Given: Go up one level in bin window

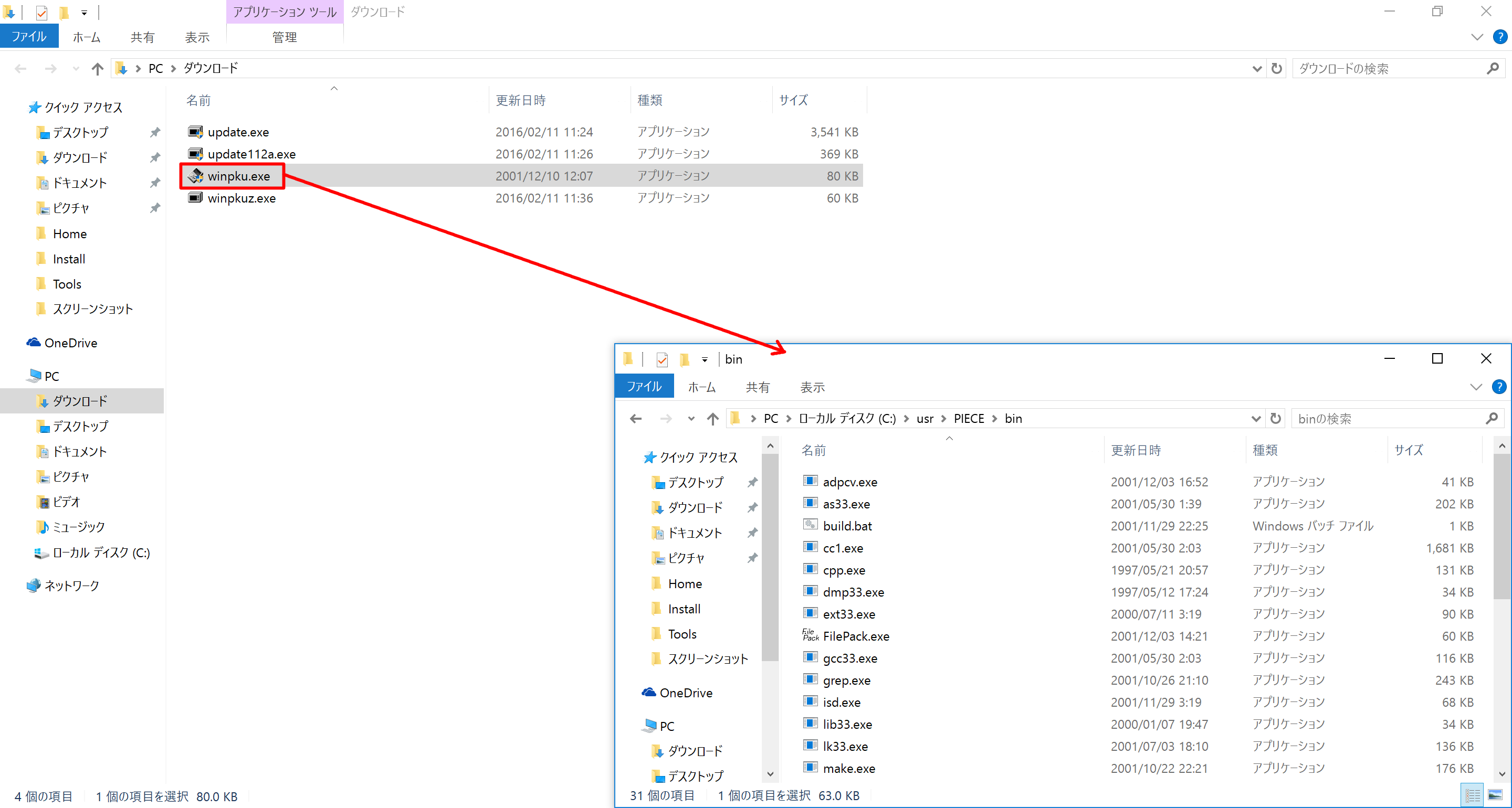Looking at the screenshot, I should [x=712, y=418].
